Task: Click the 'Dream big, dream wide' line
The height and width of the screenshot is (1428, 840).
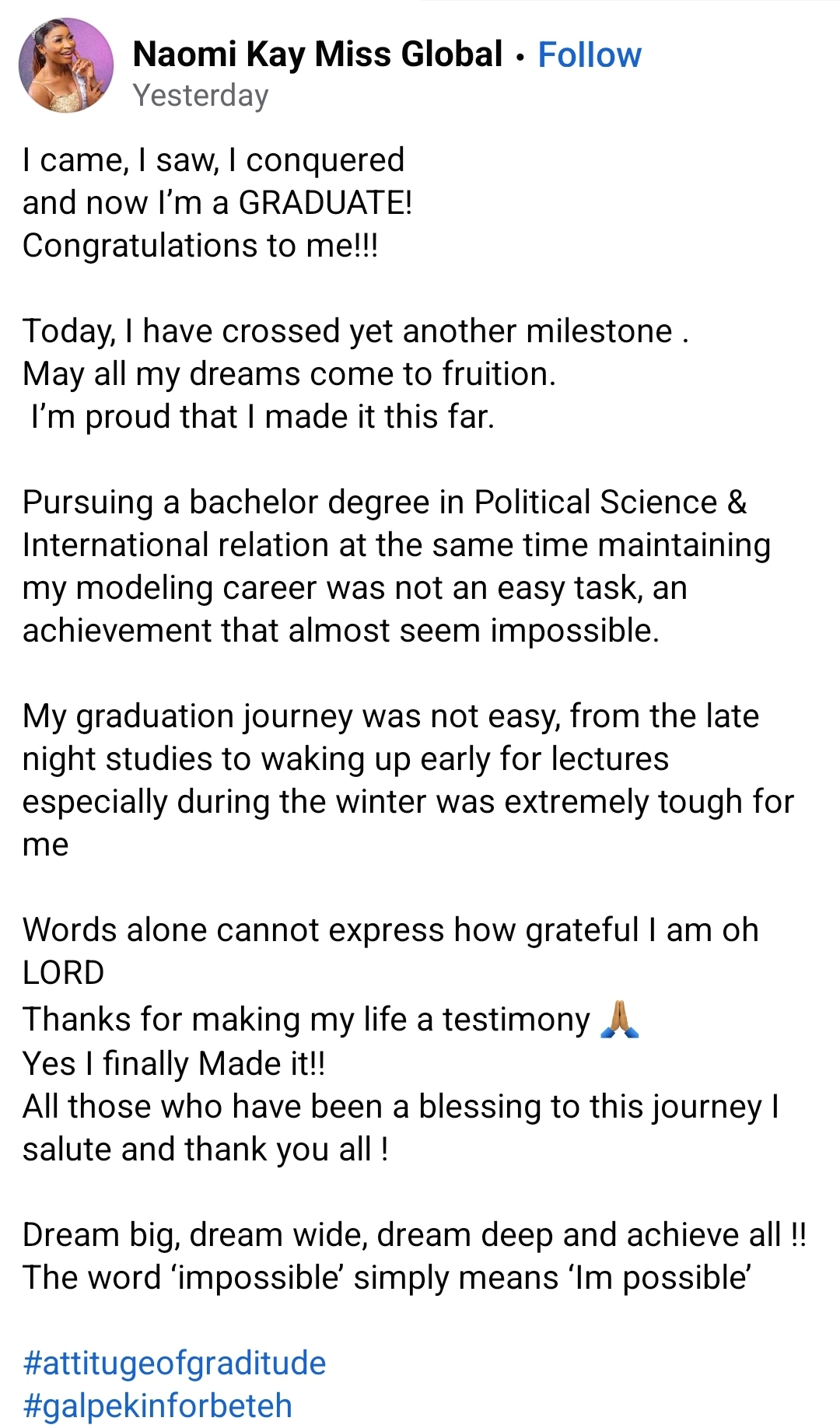Action: [414, 1235]
